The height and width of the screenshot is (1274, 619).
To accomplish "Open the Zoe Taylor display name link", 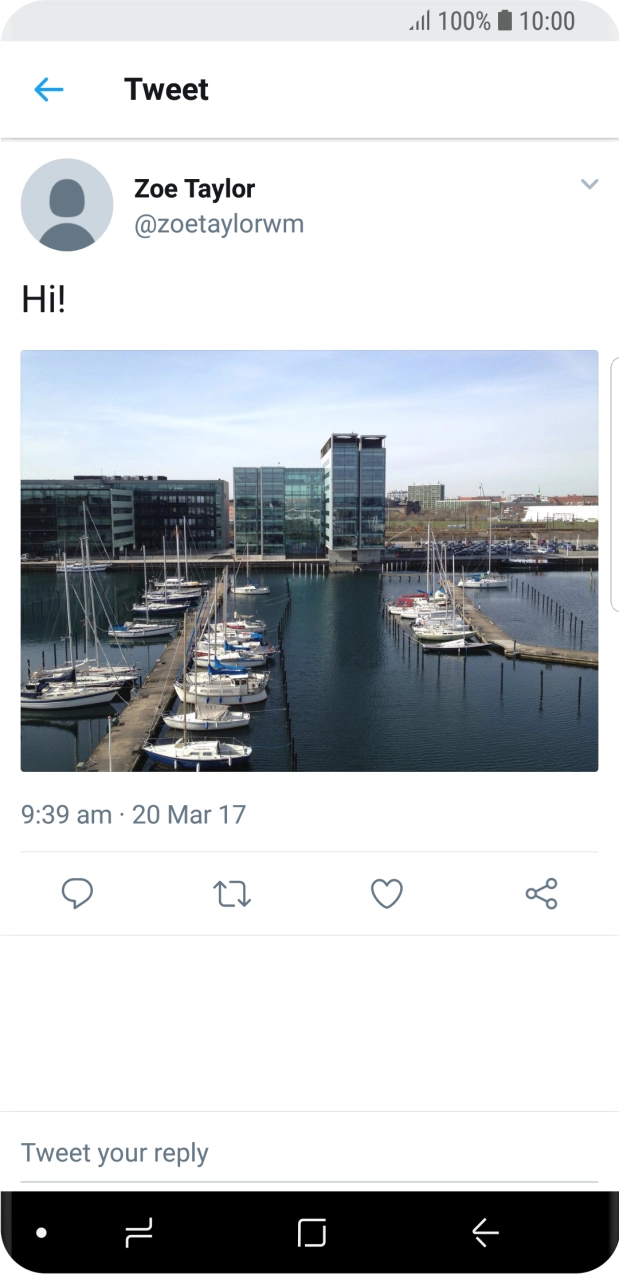I will click(194, 188).
